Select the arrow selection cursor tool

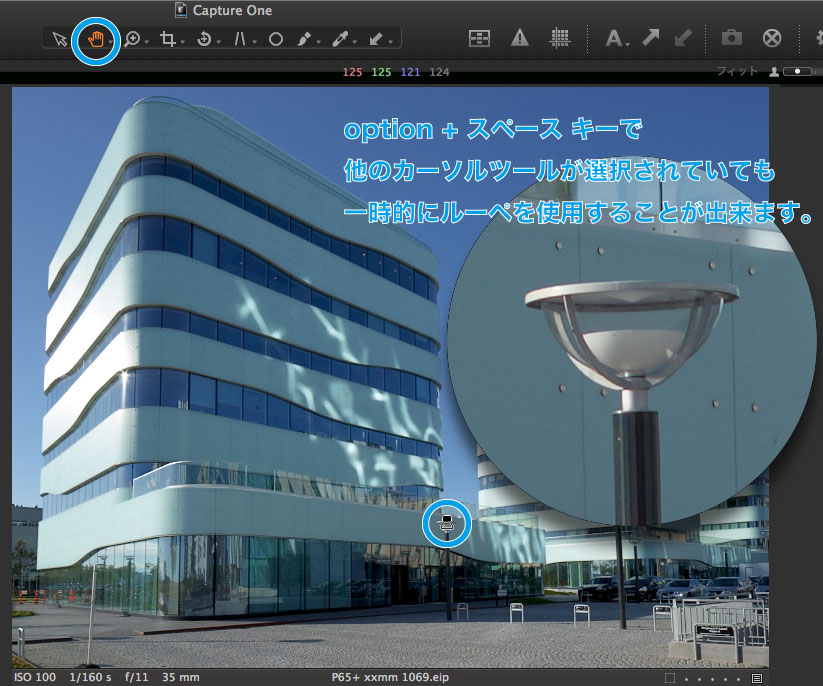pos(58,38)
